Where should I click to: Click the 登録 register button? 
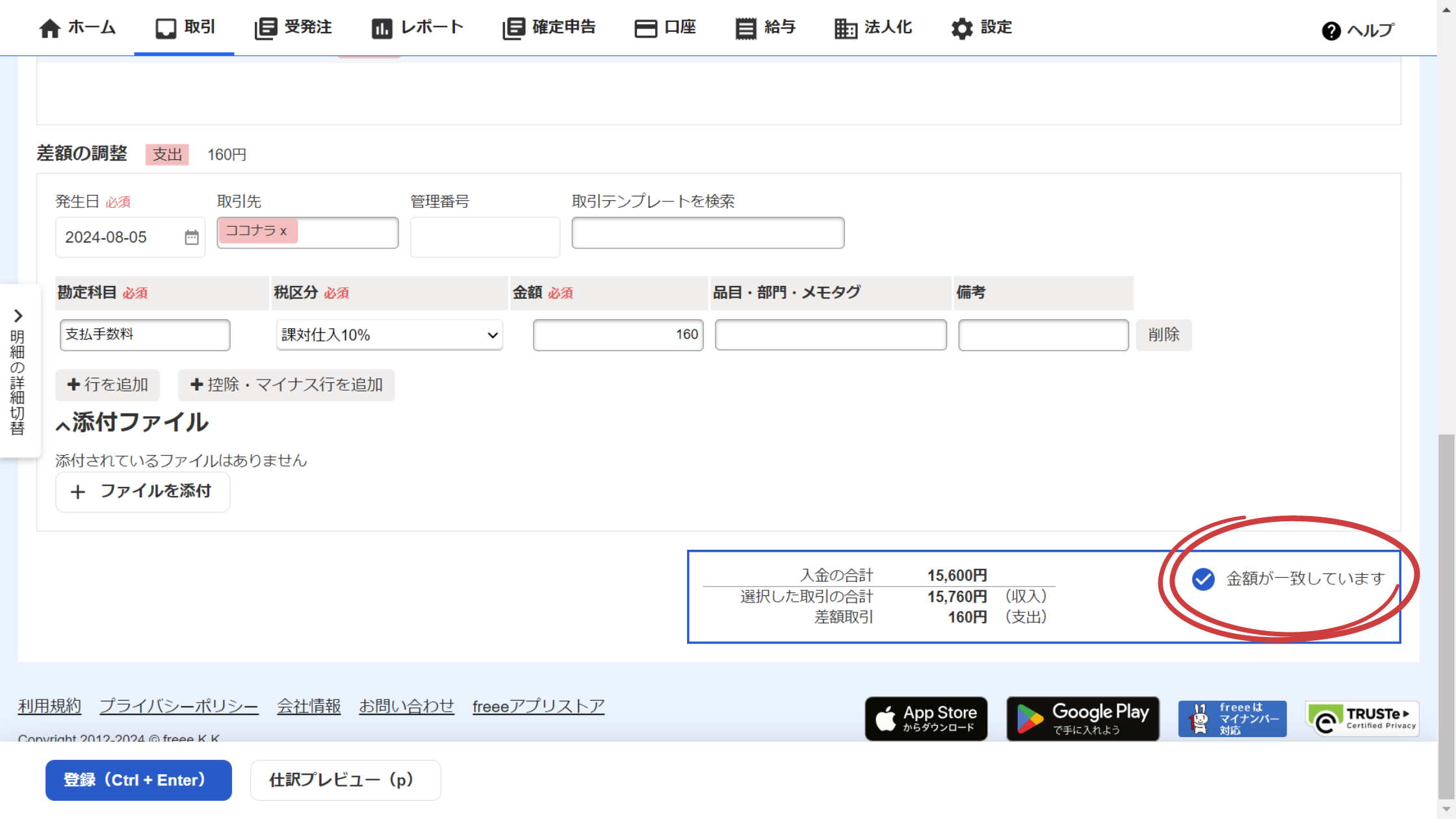tap(138, 780)
